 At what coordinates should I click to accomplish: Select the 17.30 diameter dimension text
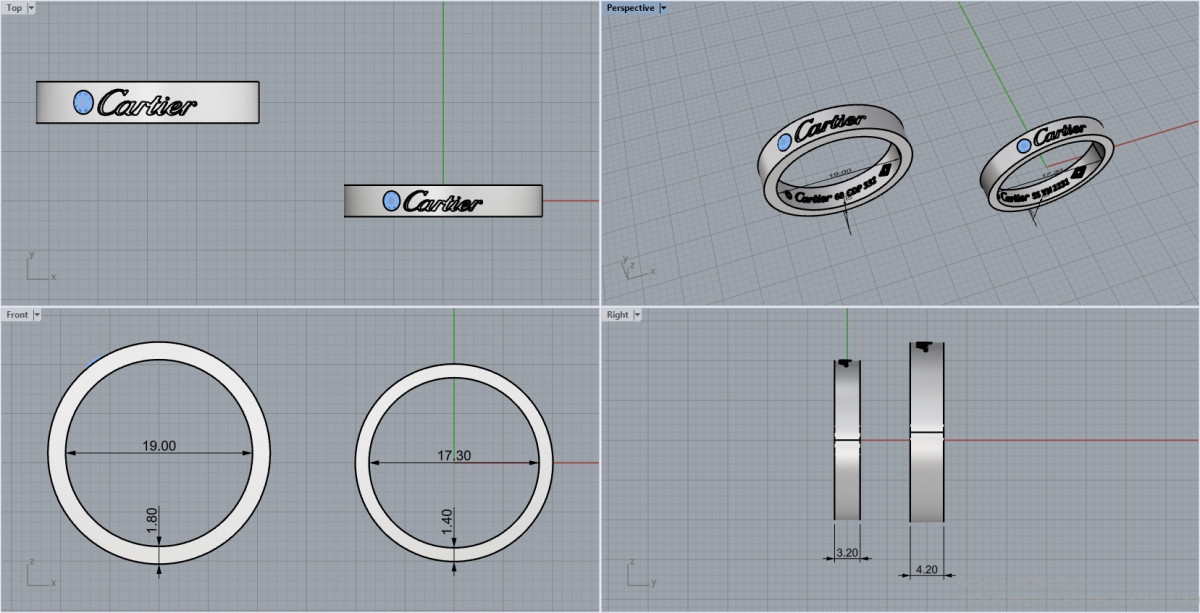coord(454,455)
